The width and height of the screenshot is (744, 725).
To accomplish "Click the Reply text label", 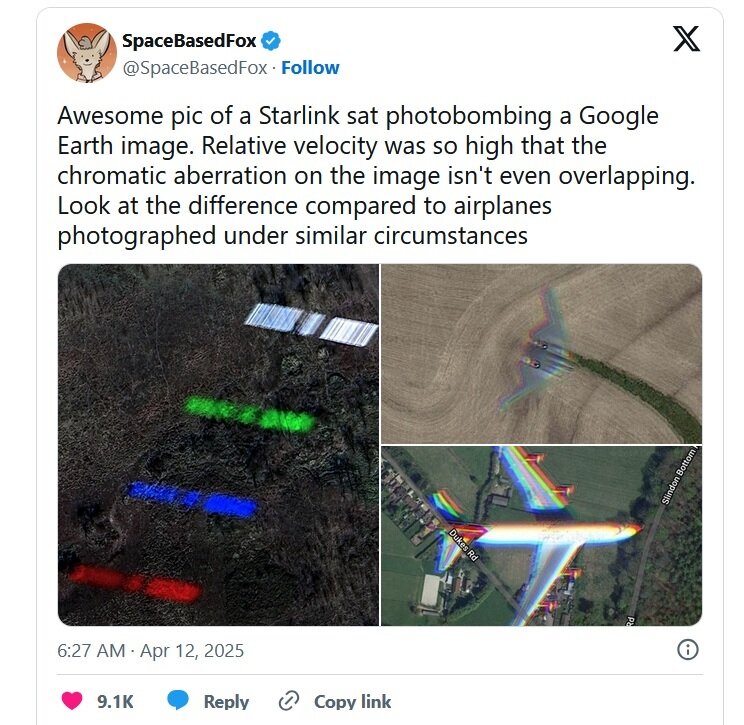I will tap(226, 701).
